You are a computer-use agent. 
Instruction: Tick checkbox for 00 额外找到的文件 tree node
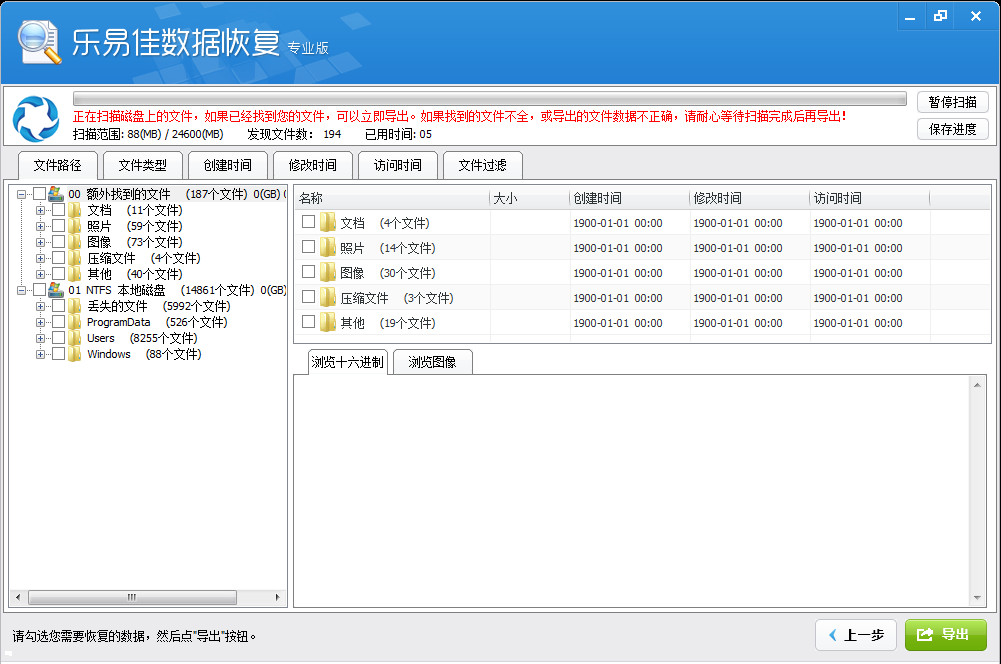pyautogui.click(x=40, y=193)
